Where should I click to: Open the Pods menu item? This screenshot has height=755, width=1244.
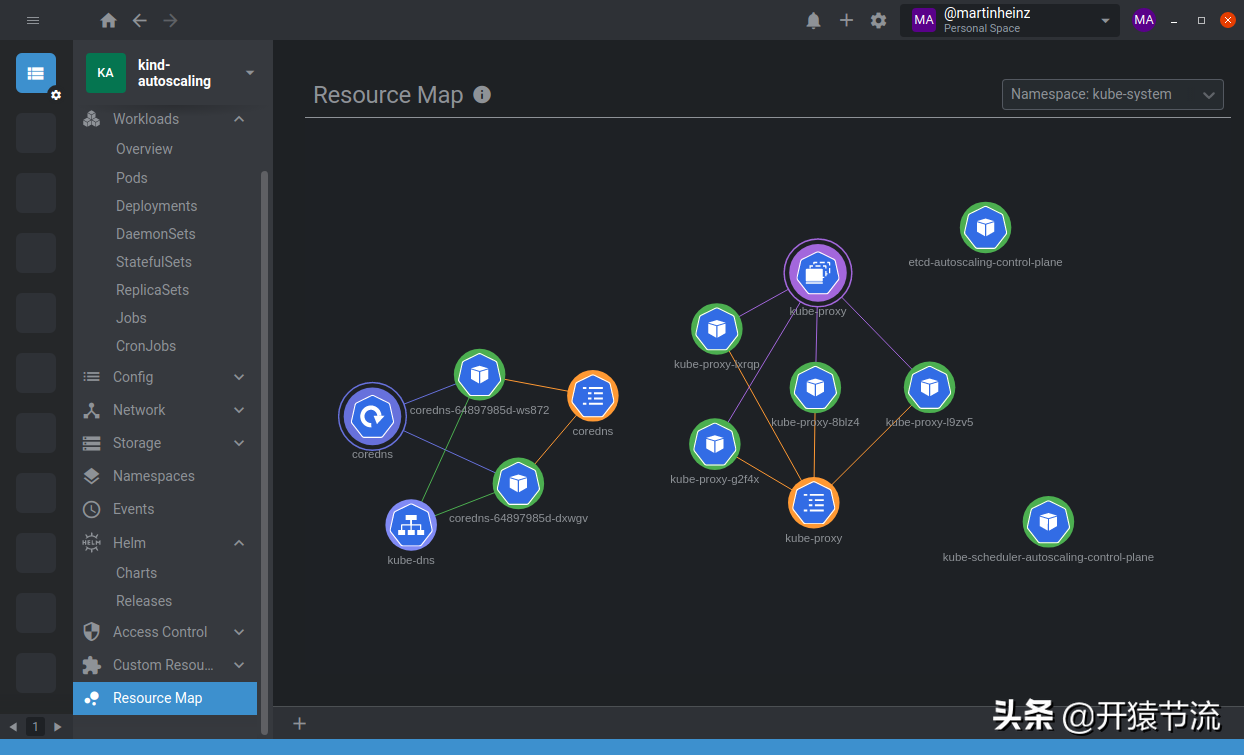click(x=132, y=178)
